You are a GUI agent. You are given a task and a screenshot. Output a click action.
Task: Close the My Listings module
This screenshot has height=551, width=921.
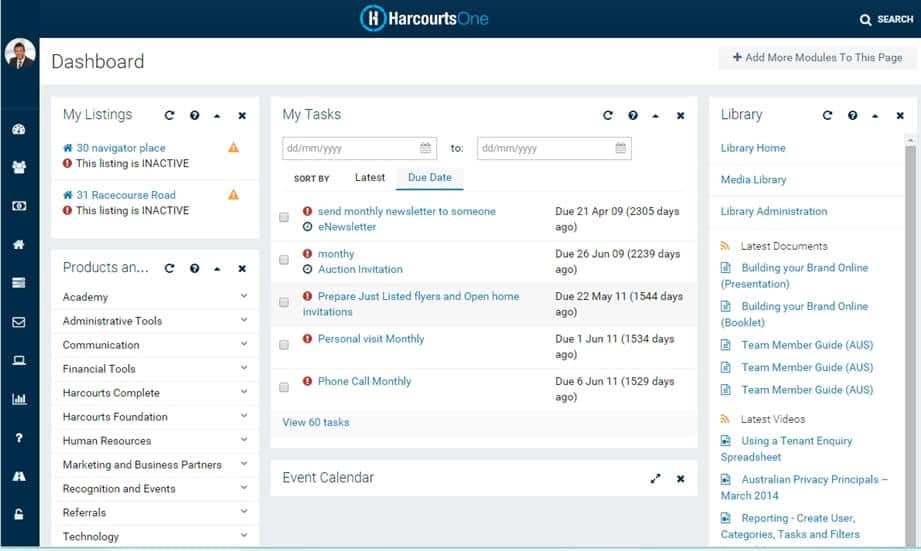click(x=242, y=116)
